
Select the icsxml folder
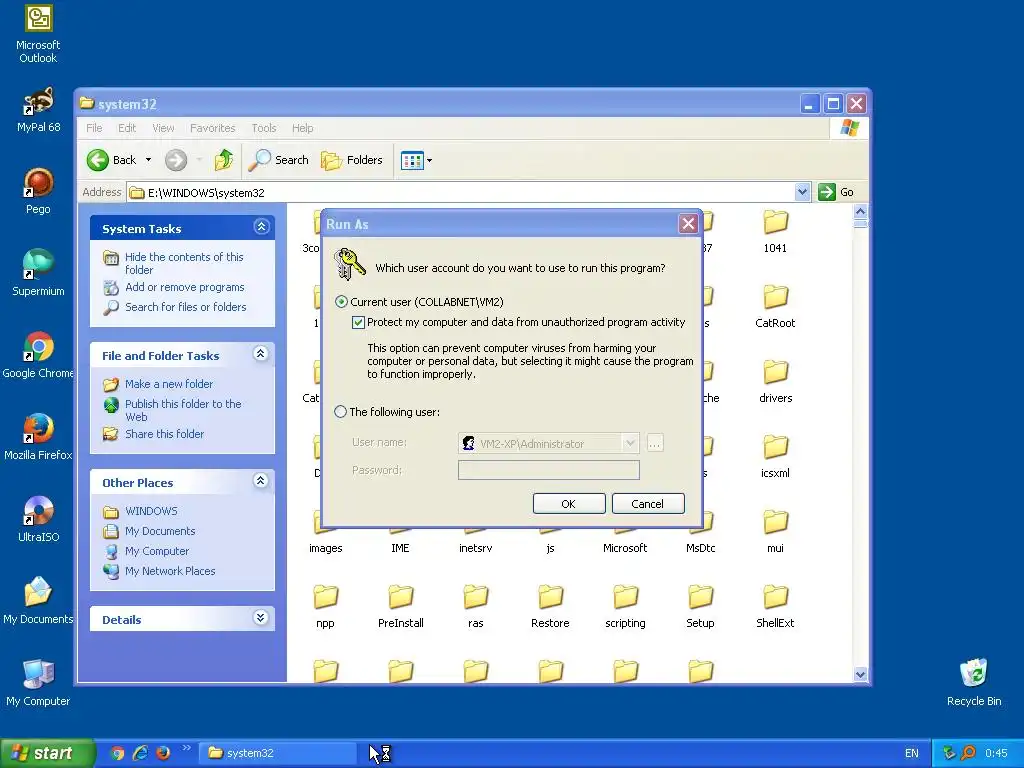pyautogui.click(x=775, y=456)
